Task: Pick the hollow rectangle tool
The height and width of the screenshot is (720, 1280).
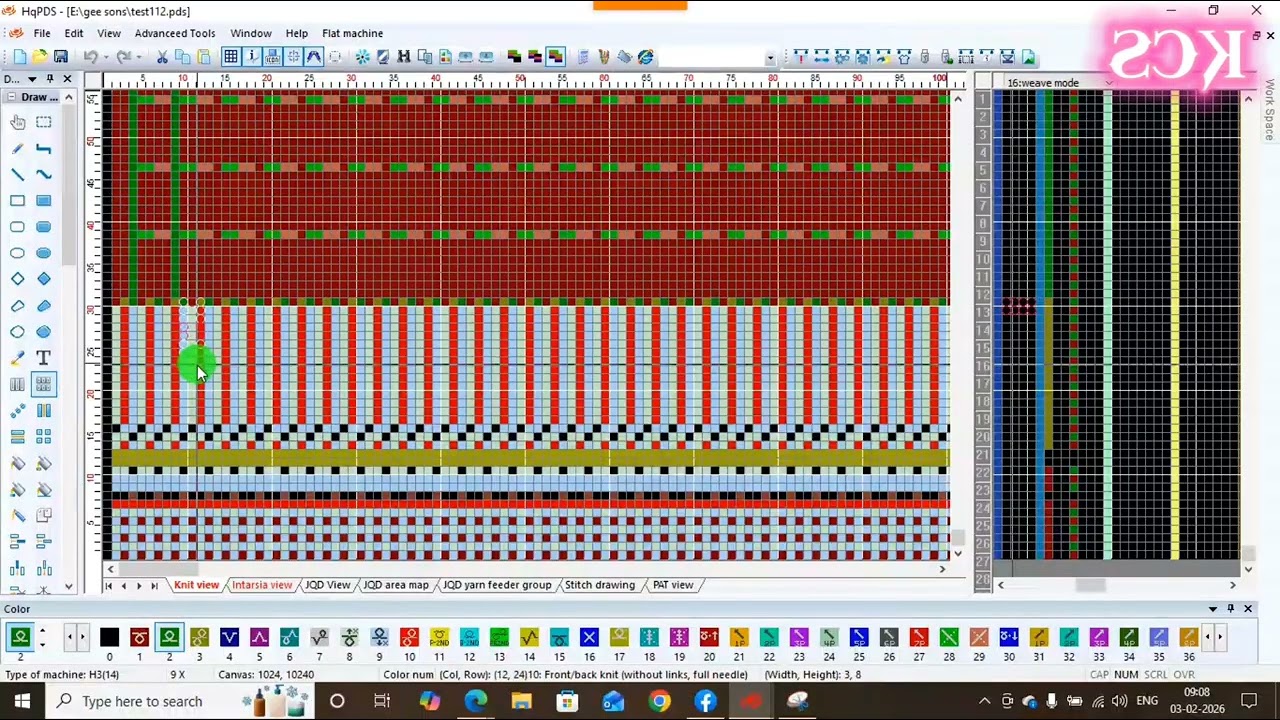Action: click(18, 200)
